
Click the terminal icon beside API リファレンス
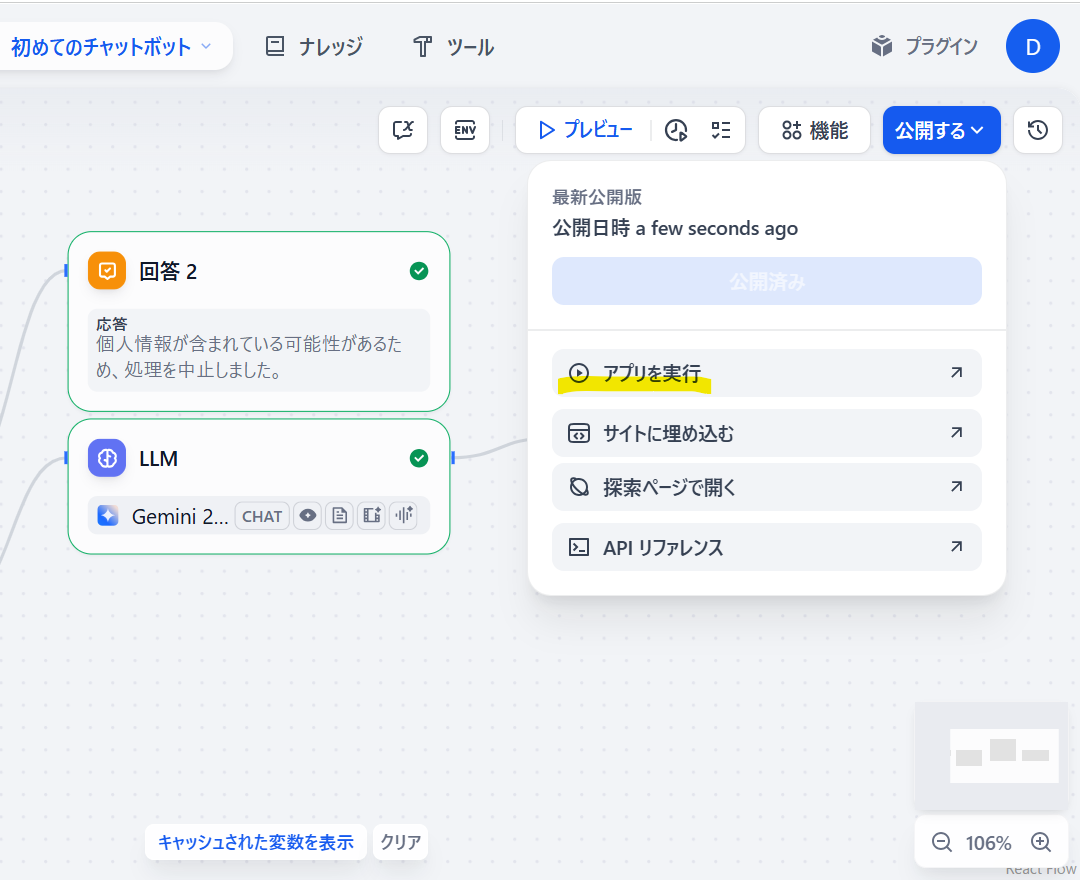pyautogui.click(x=579, y=547)
